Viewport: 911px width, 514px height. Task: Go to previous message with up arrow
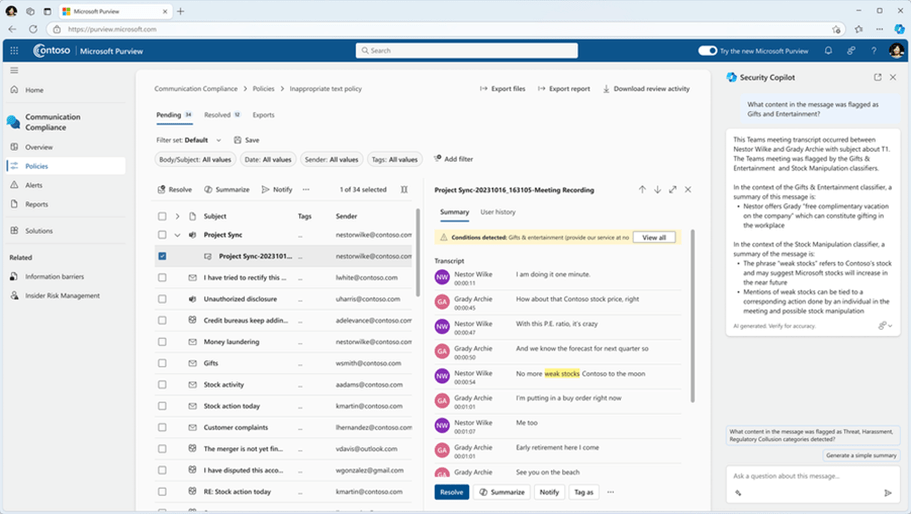(x=642, y=189)
